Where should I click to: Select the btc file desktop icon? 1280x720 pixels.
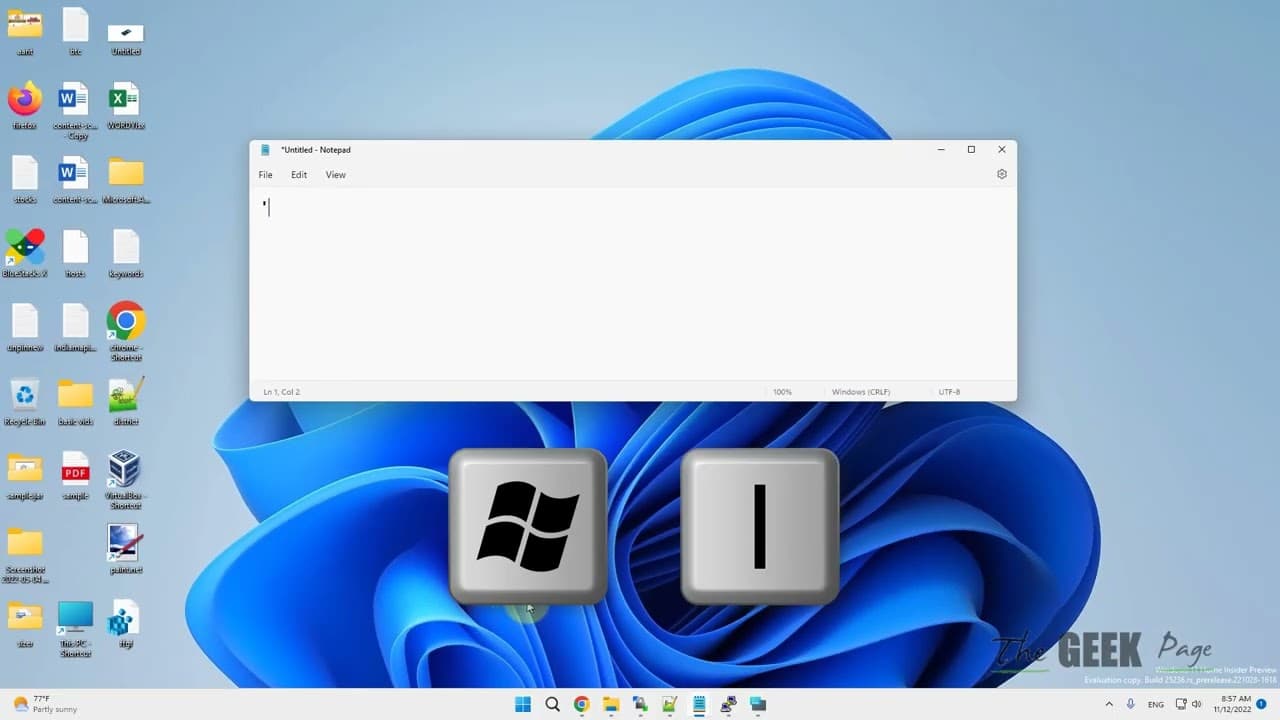point(75,30)
